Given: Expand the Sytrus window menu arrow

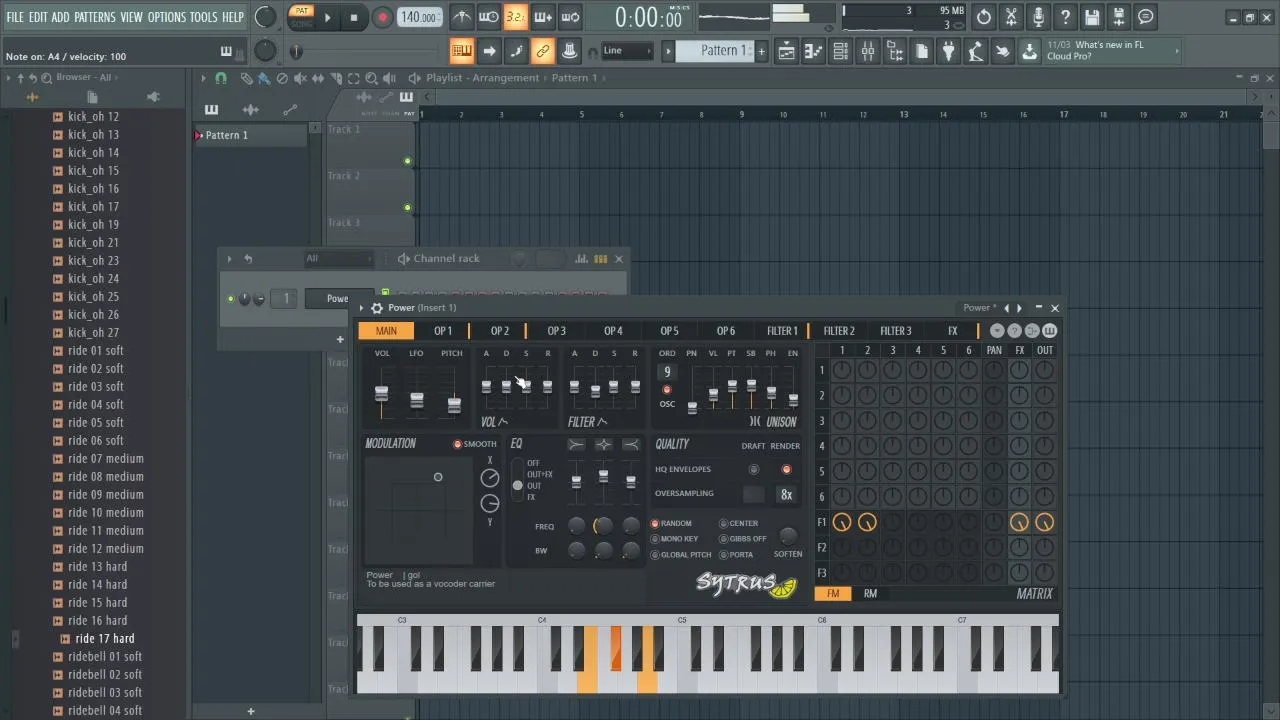Looking at the screenshot, I should click(362, 308).
